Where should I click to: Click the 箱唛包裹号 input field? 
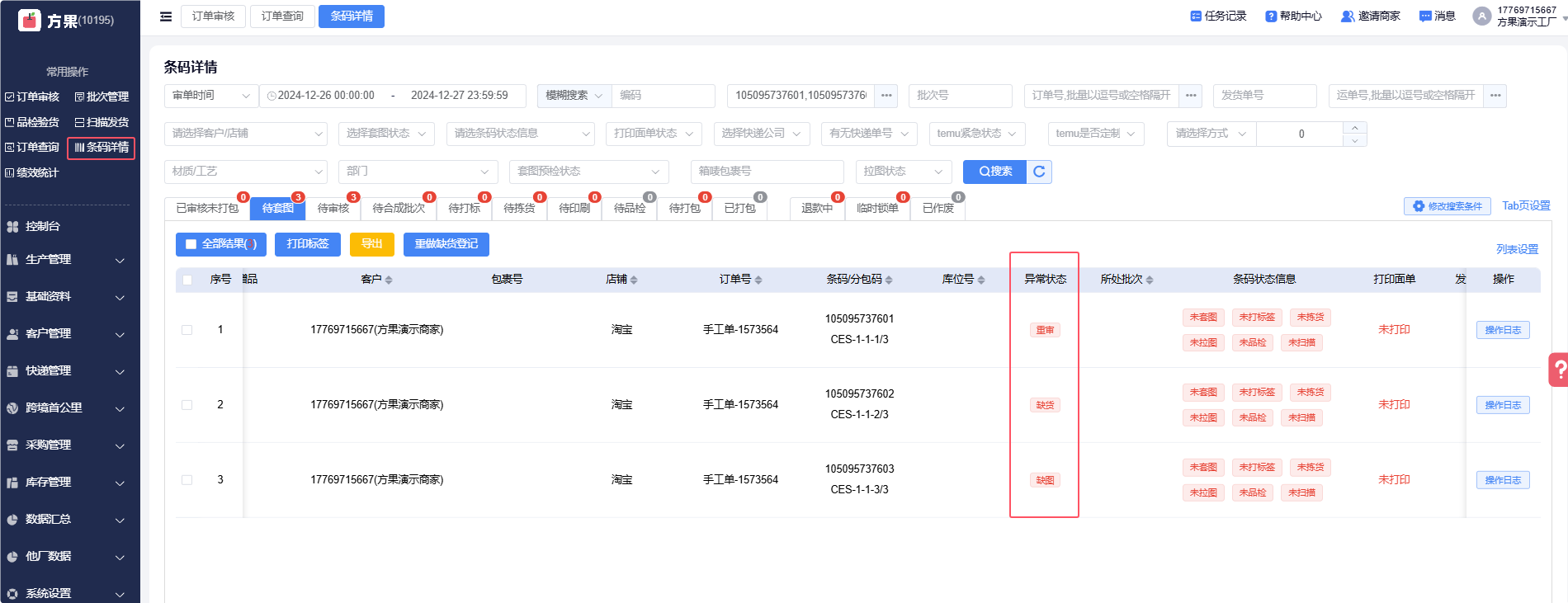766,172
